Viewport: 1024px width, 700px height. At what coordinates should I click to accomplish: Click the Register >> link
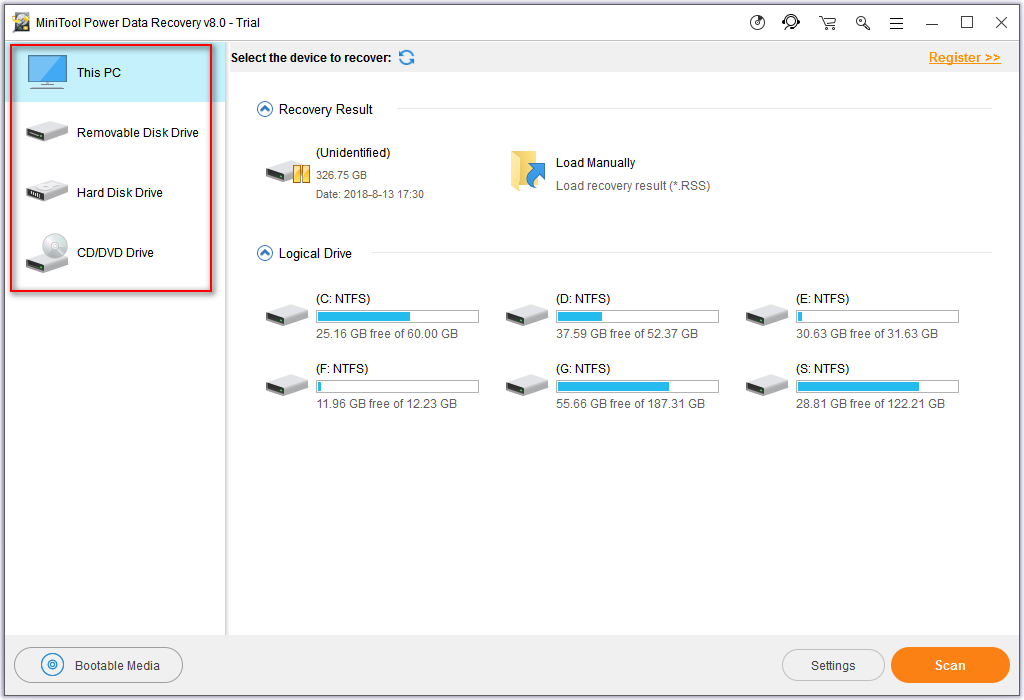[x=965, y=57]
